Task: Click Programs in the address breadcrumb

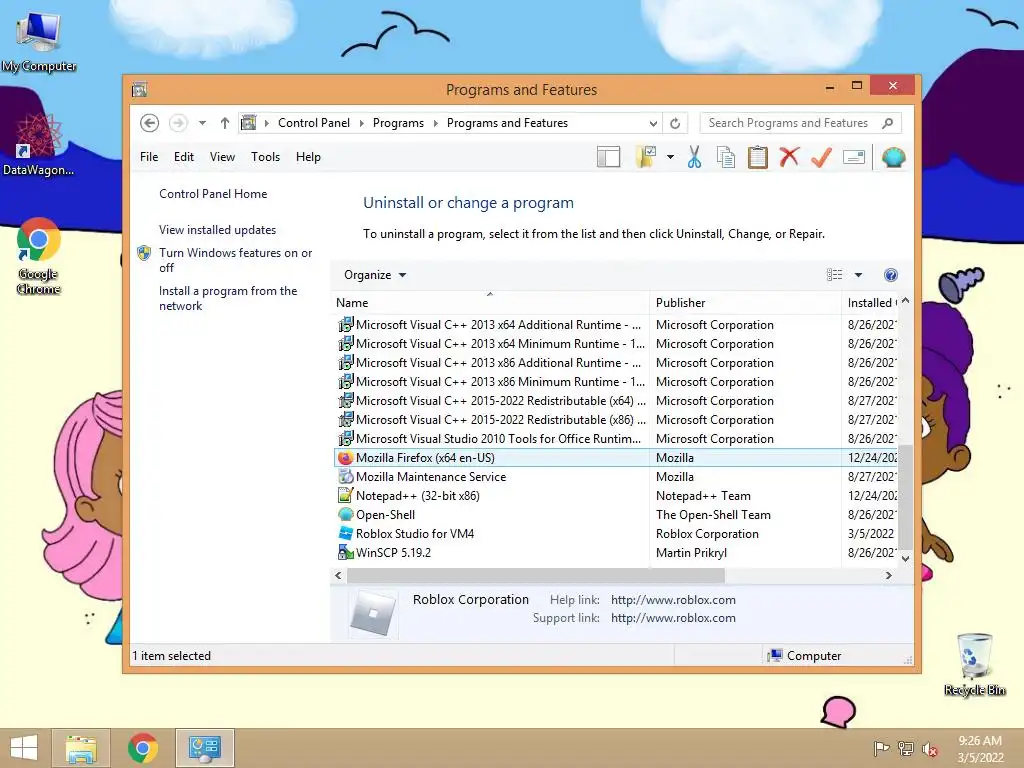Action: coord(398,123)
